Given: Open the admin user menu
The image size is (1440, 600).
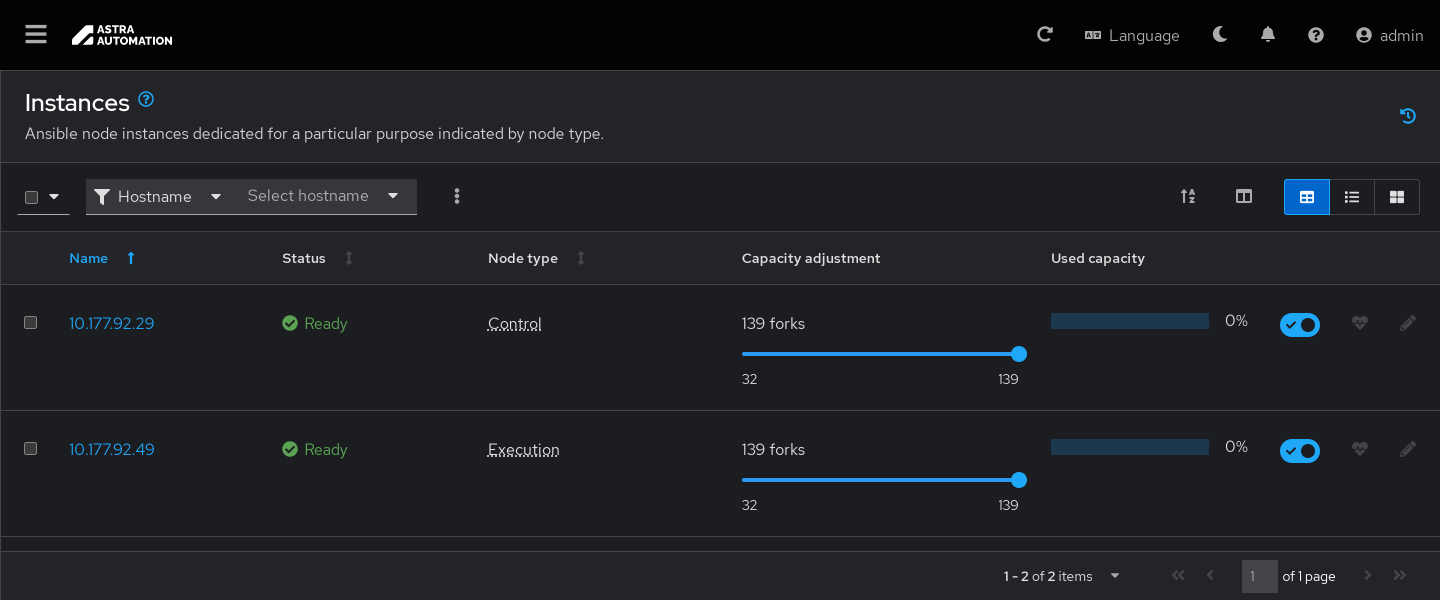Looking at the screenshot, I should 1389,35.
